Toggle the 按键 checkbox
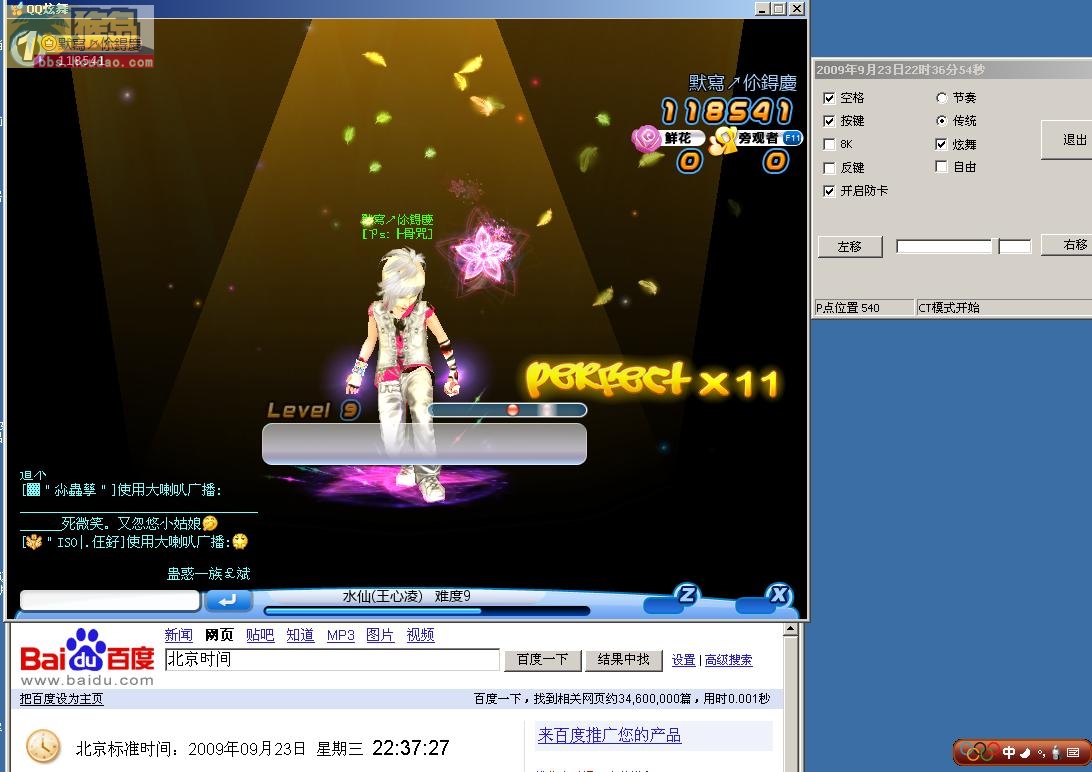This screenshot has height=772, width=1092. point(829,121)
